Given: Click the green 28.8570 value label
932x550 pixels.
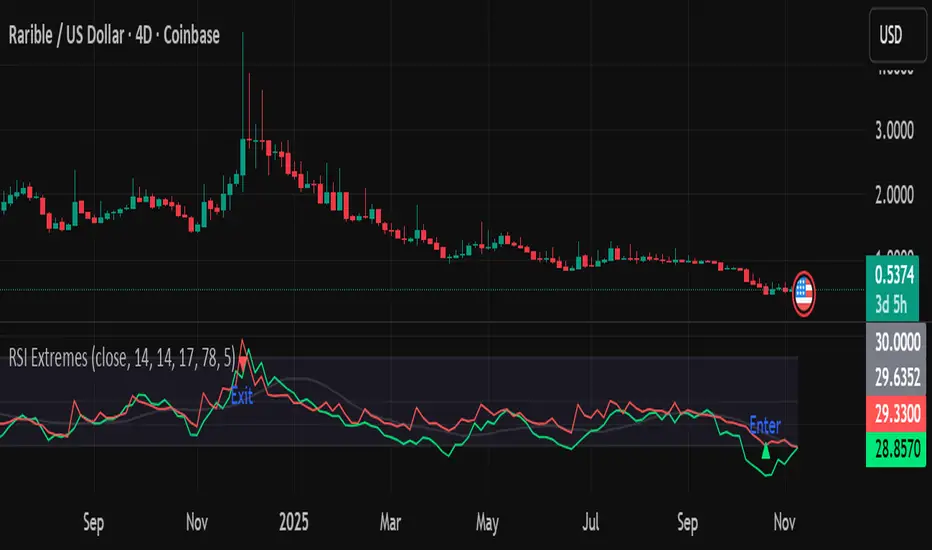Looking at the screenshot, I should 897,449.
